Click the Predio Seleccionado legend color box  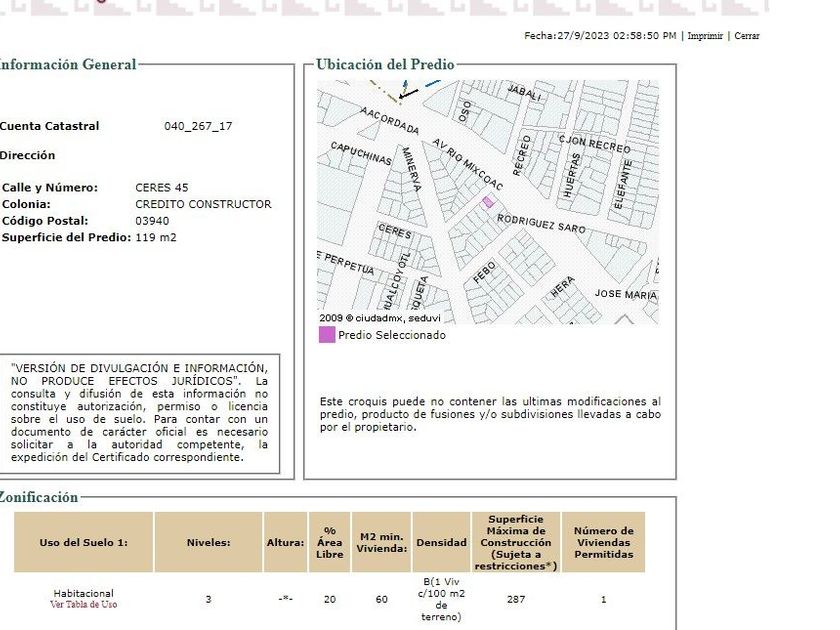click(326, 335)
